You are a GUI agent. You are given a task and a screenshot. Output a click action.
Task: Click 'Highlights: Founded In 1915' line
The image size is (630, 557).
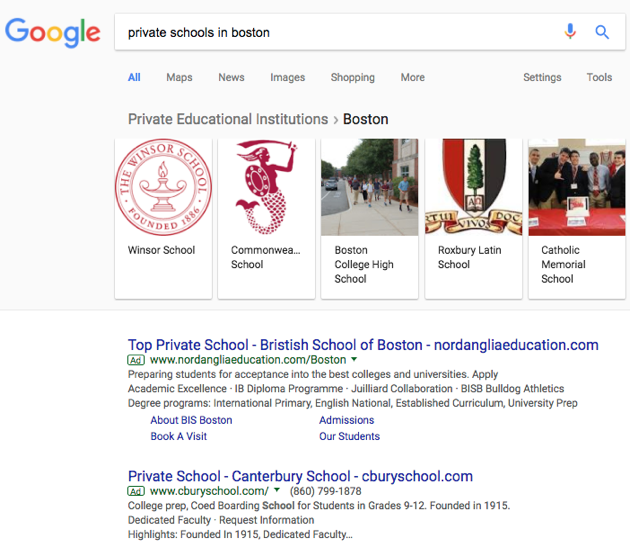[240, 534]
